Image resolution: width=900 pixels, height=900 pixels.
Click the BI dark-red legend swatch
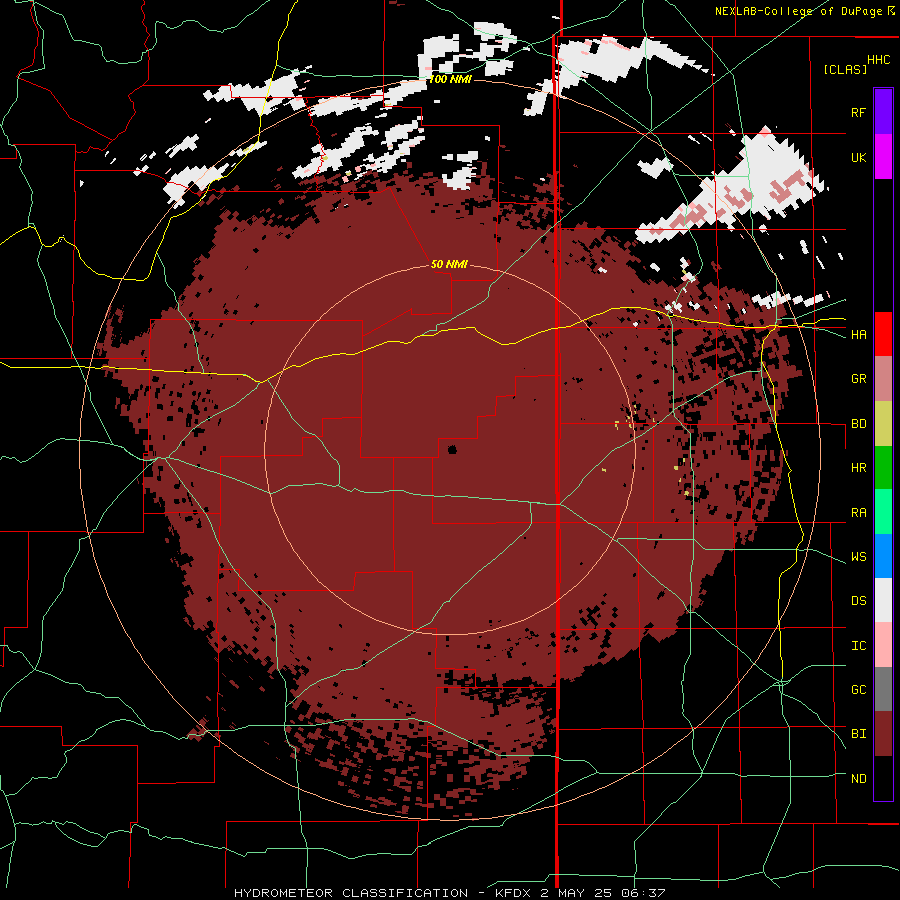tap(883, 734)
